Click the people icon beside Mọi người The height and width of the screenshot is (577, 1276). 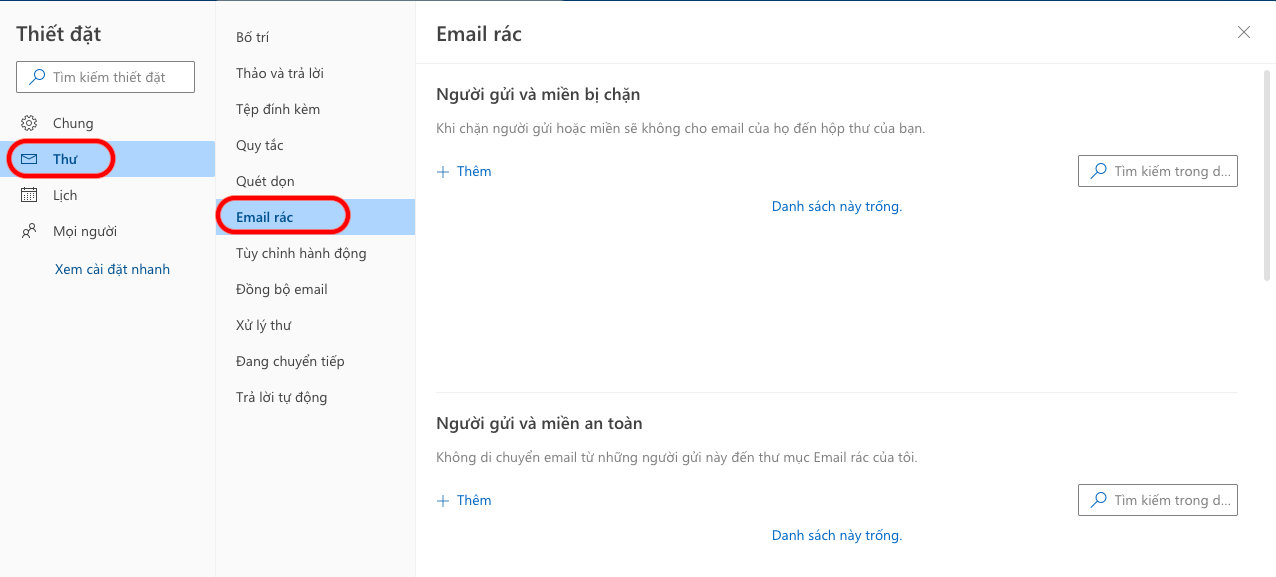pyautogui.click(x=29, y=231)
